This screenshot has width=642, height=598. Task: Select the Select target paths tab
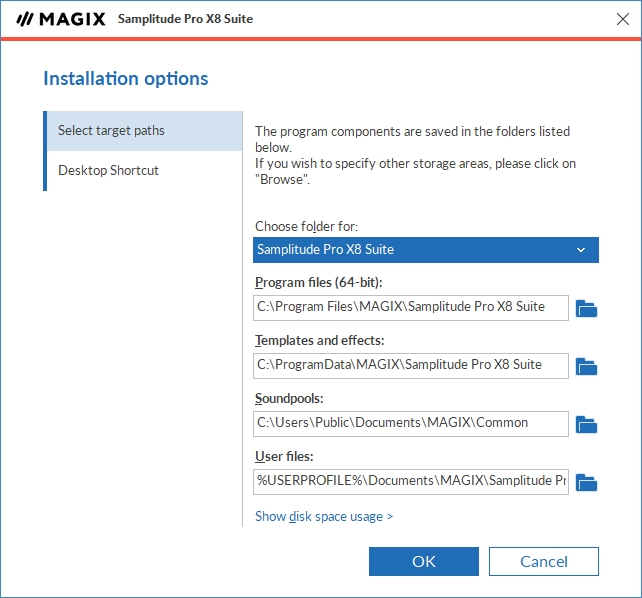click(144, 131)
